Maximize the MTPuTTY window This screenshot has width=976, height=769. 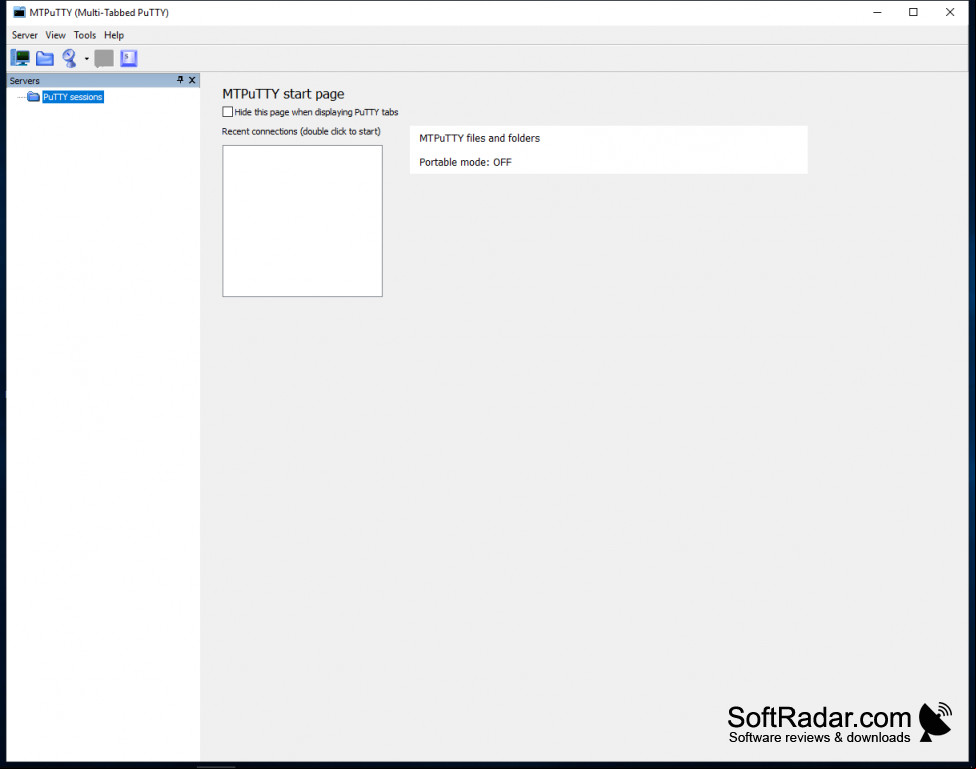point(913,12)
